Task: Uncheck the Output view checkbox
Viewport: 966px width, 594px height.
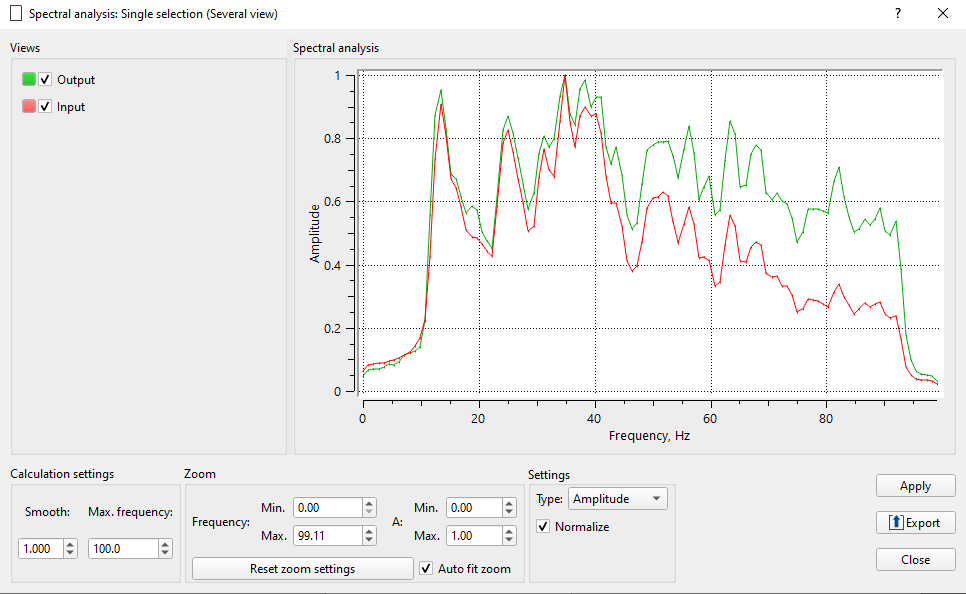Action: point(45,79)
